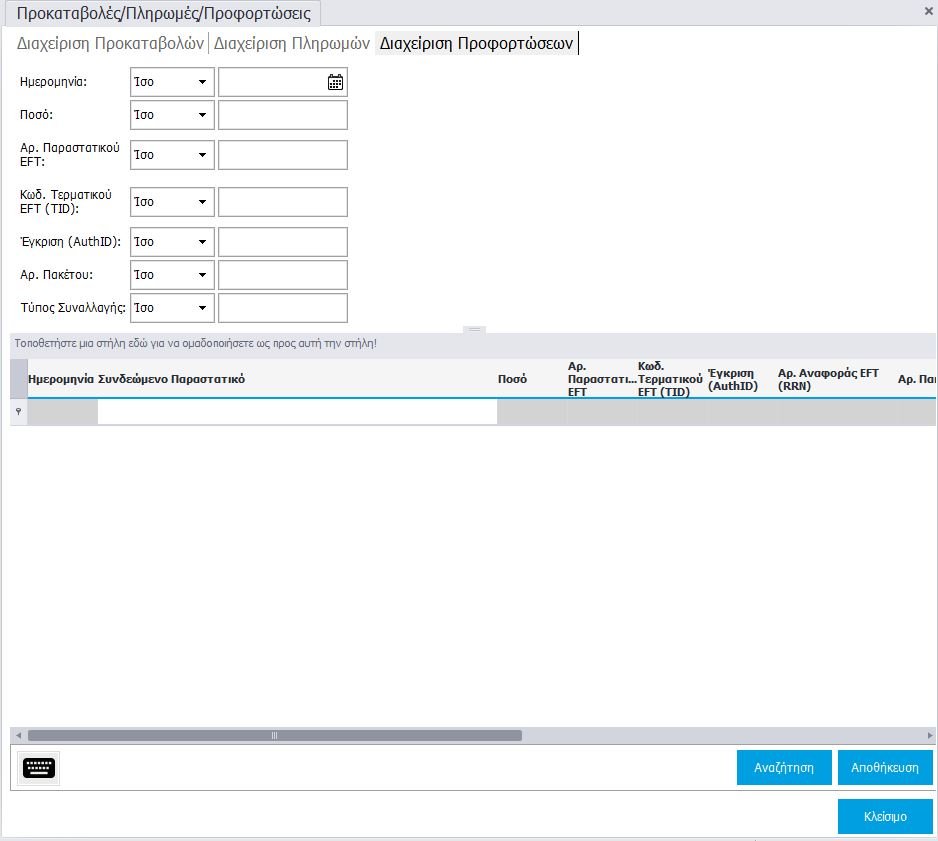The width and height of the screenshot is (938, 841).
Task: Select the Διαχείριση Προφορτώσεων tab
Action: (x=476, y=44)
